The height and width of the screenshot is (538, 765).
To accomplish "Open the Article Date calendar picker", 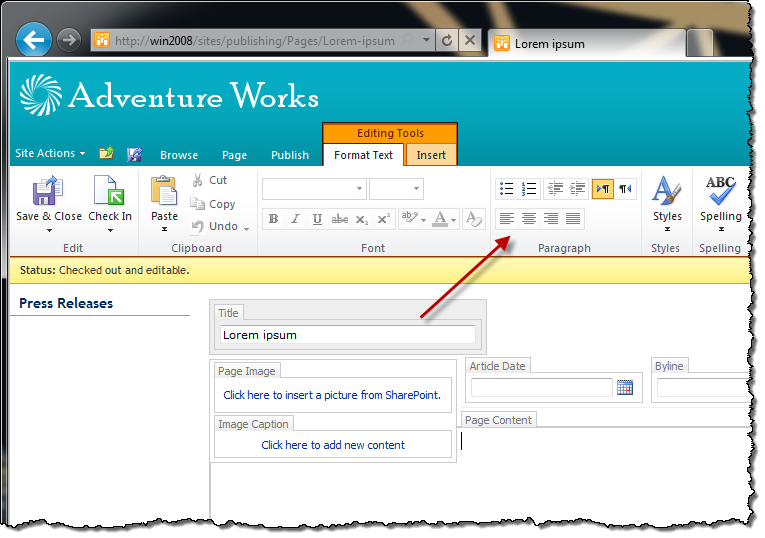I will point(624,388).
